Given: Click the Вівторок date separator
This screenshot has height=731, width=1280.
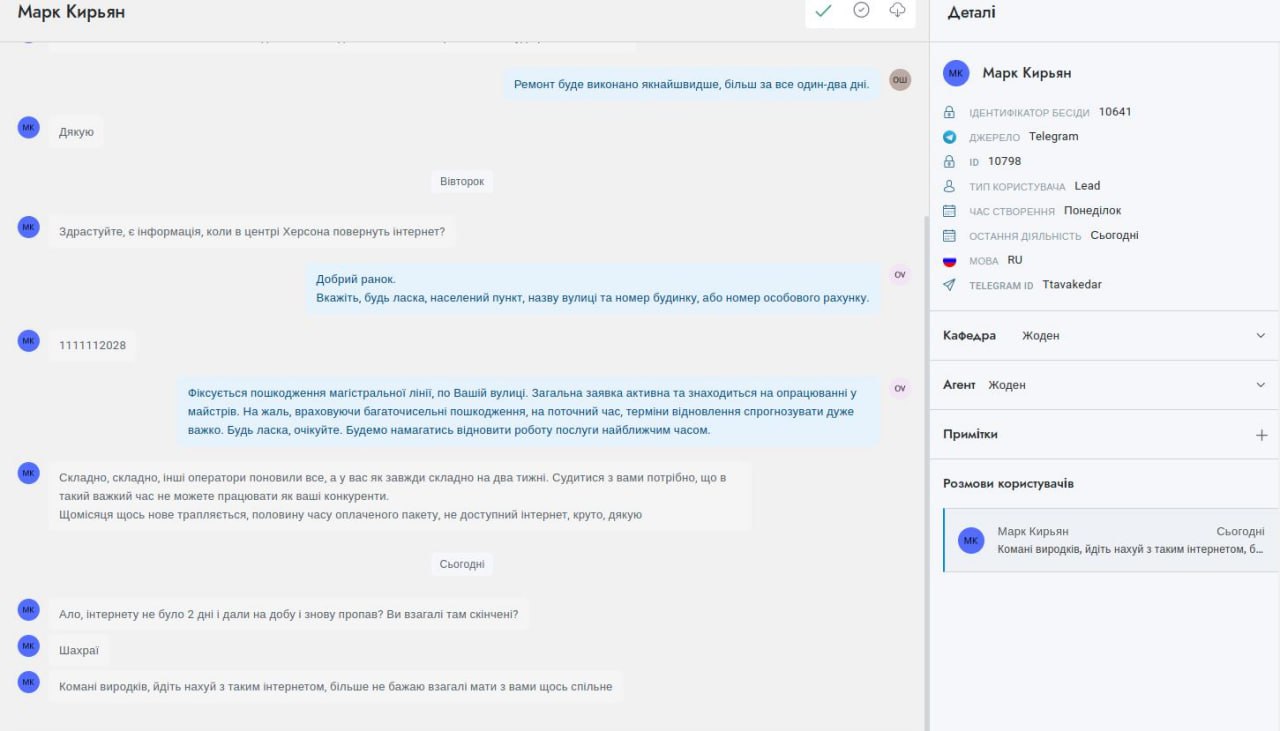Looking at the screenshot, I should pyautogui.click(x=462, y=182).
